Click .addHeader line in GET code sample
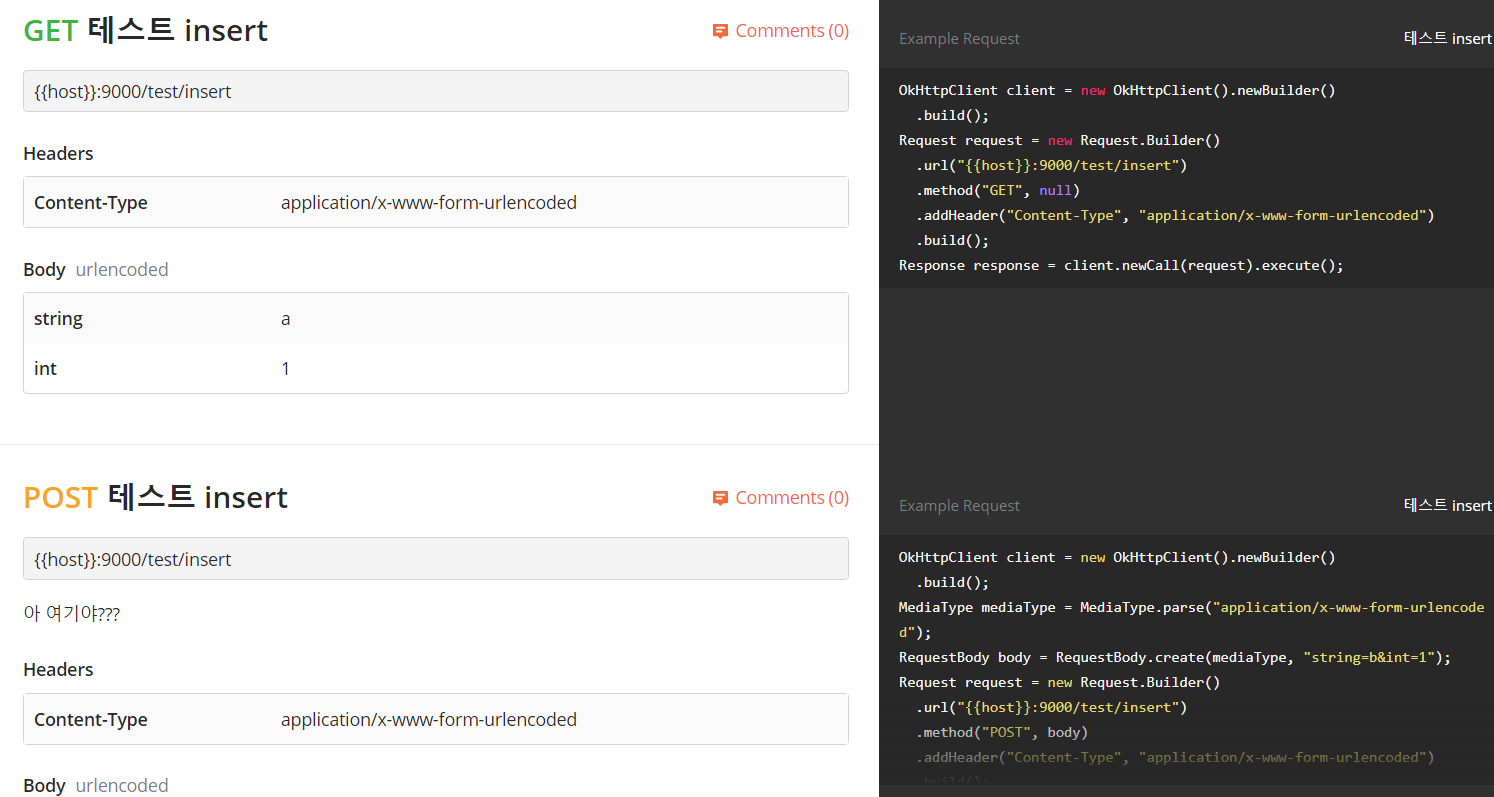1494x797 pixels. pyautogui.click(x=1175, y=215)
